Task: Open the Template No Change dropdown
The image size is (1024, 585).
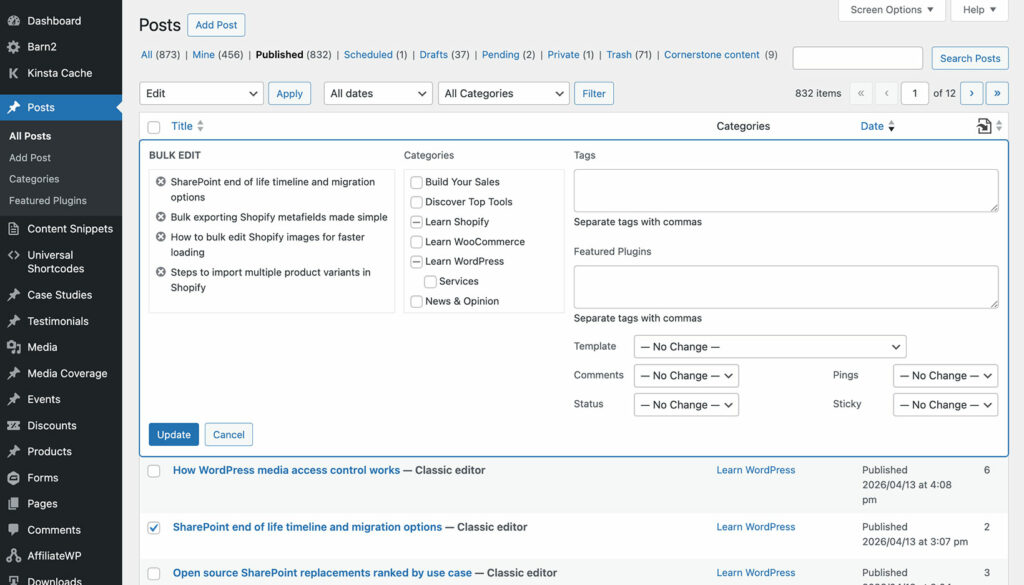Action: click(770, 347)
